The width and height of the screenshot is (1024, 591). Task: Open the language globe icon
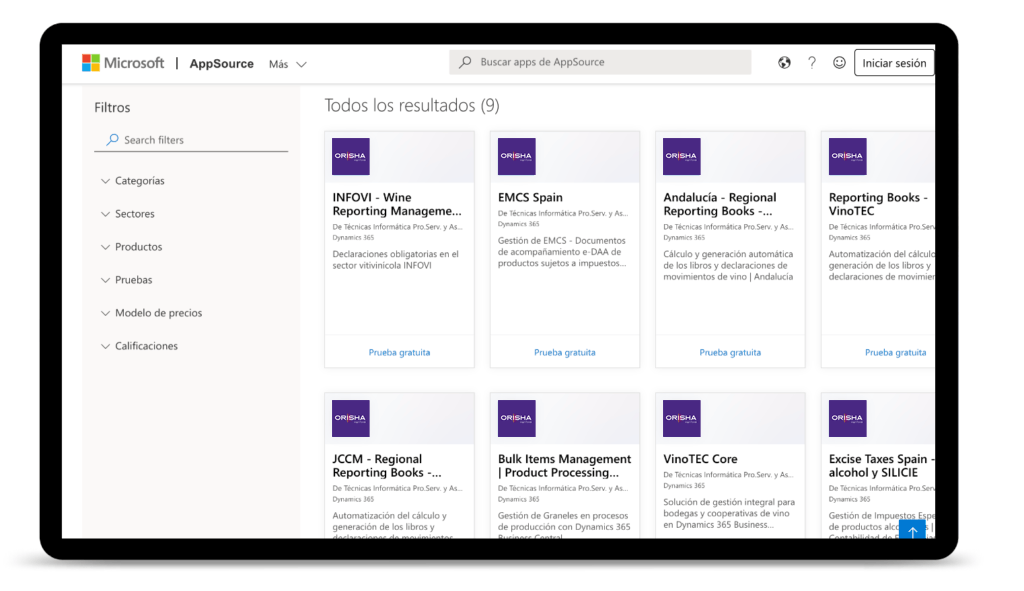point(786,62)
